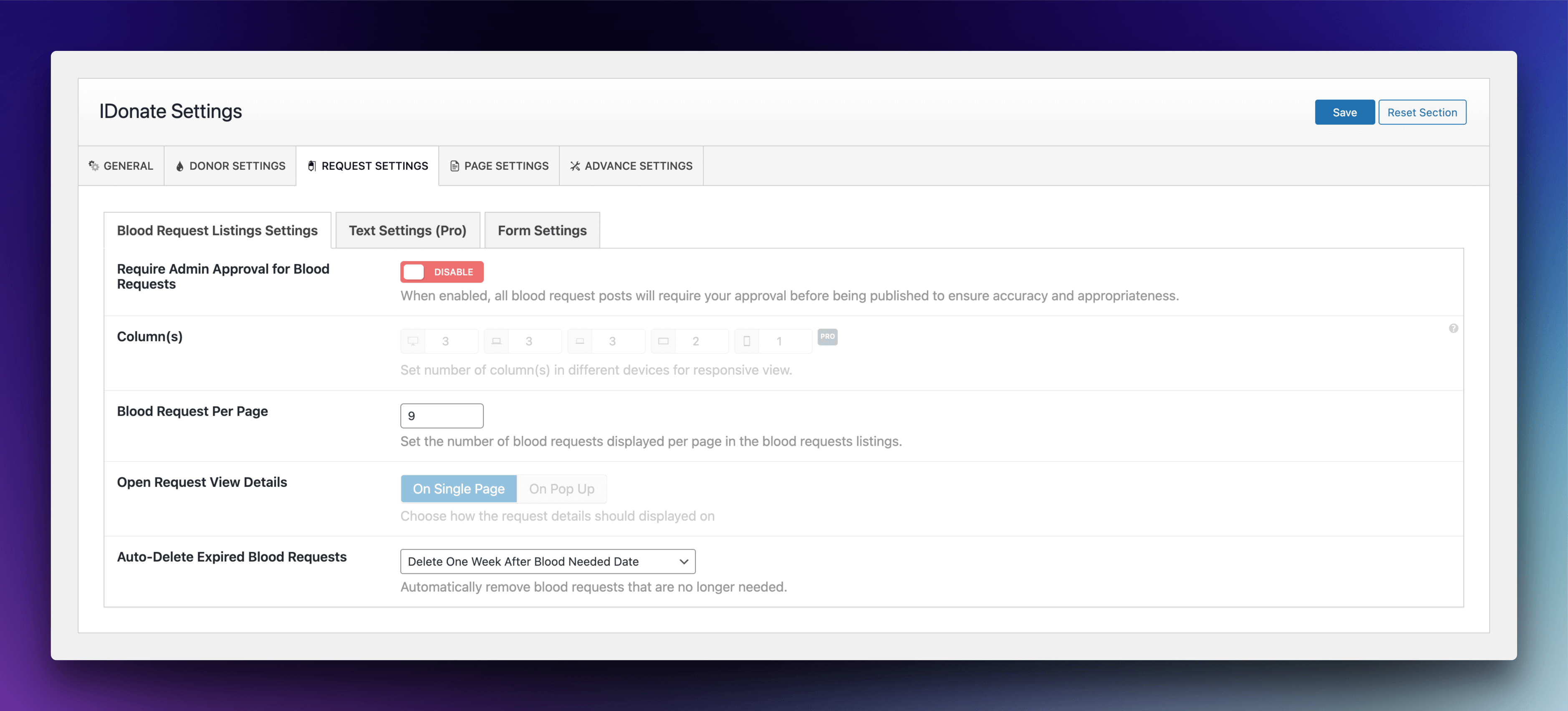Select On Pop Up option
This screenshot has width=1568, height=711.
pos(561,489)
